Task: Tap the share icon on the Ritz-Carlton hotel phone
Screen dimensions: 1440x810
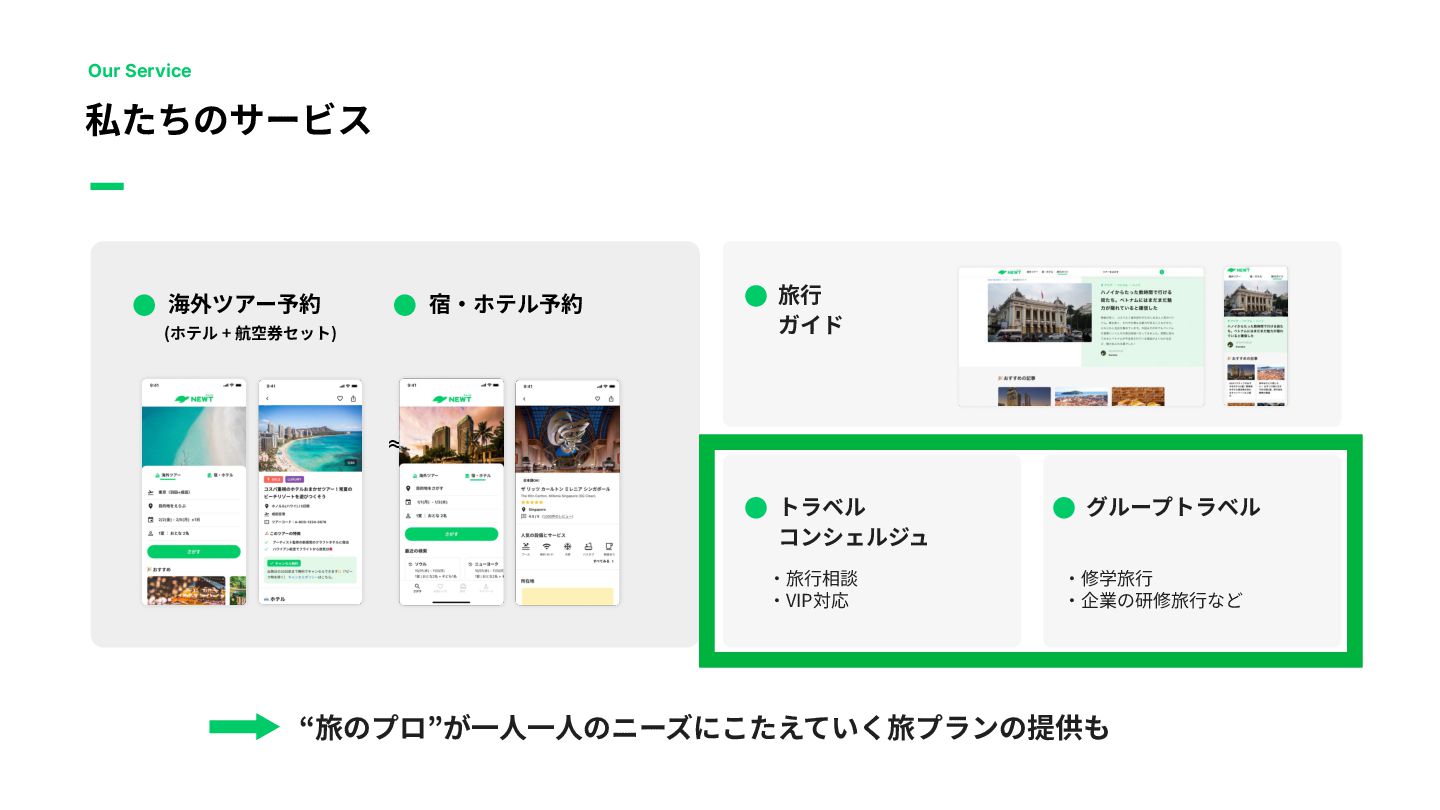Action: (x=611, y=398)
